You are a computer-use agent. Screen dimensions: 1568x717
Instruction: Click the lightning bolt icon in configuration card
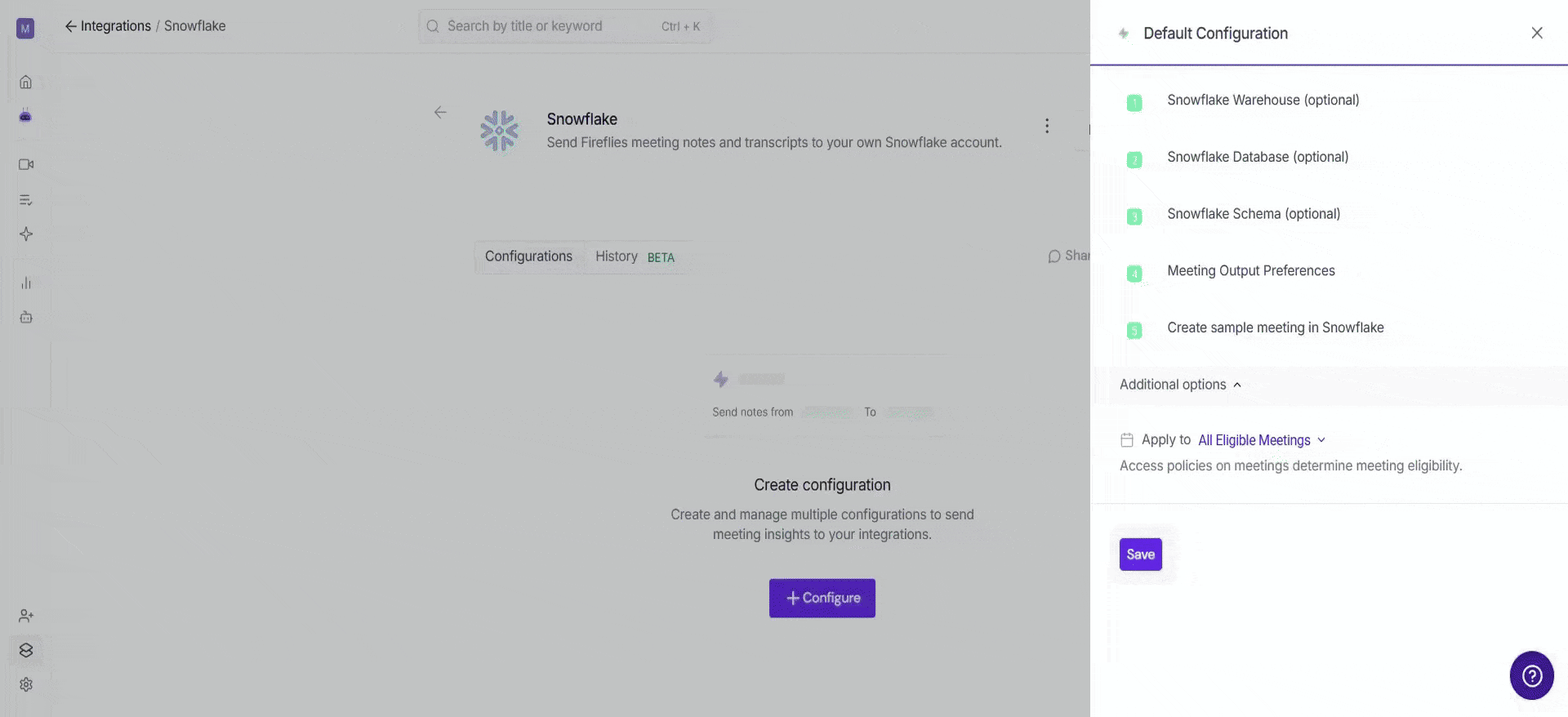[x=721, y=379]
